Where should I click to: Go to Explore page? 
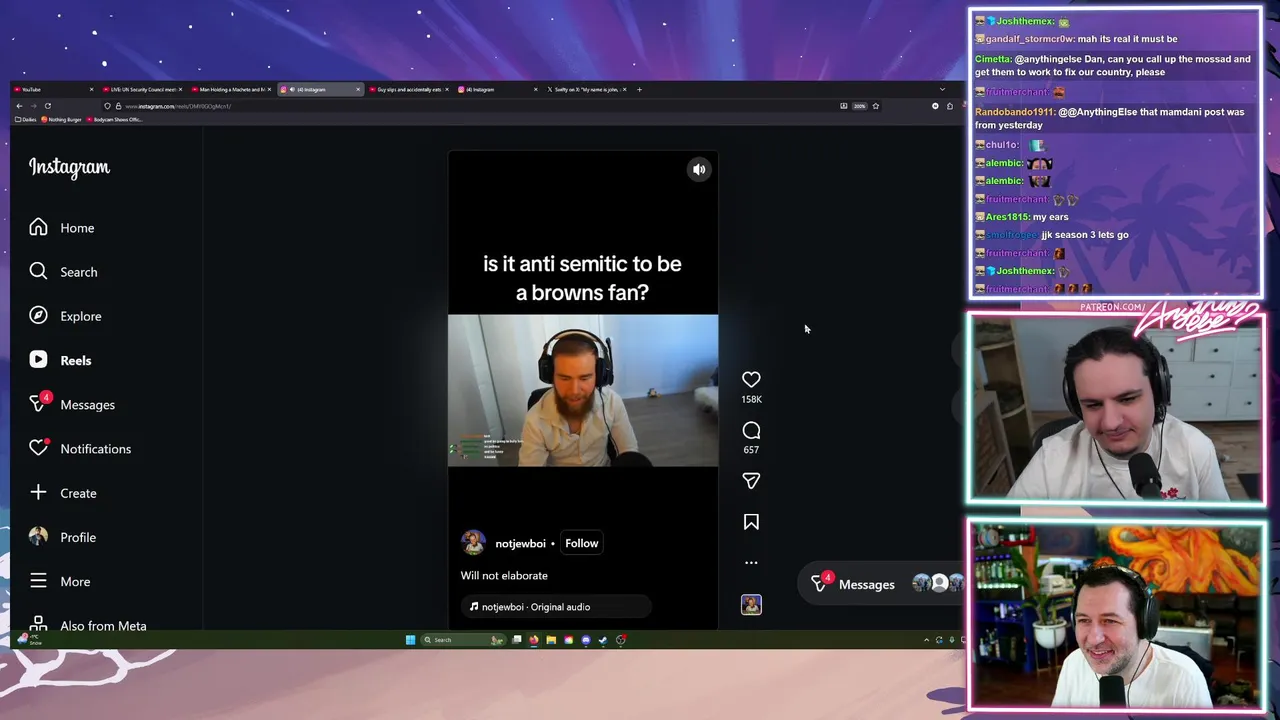[x=65, y=316]
